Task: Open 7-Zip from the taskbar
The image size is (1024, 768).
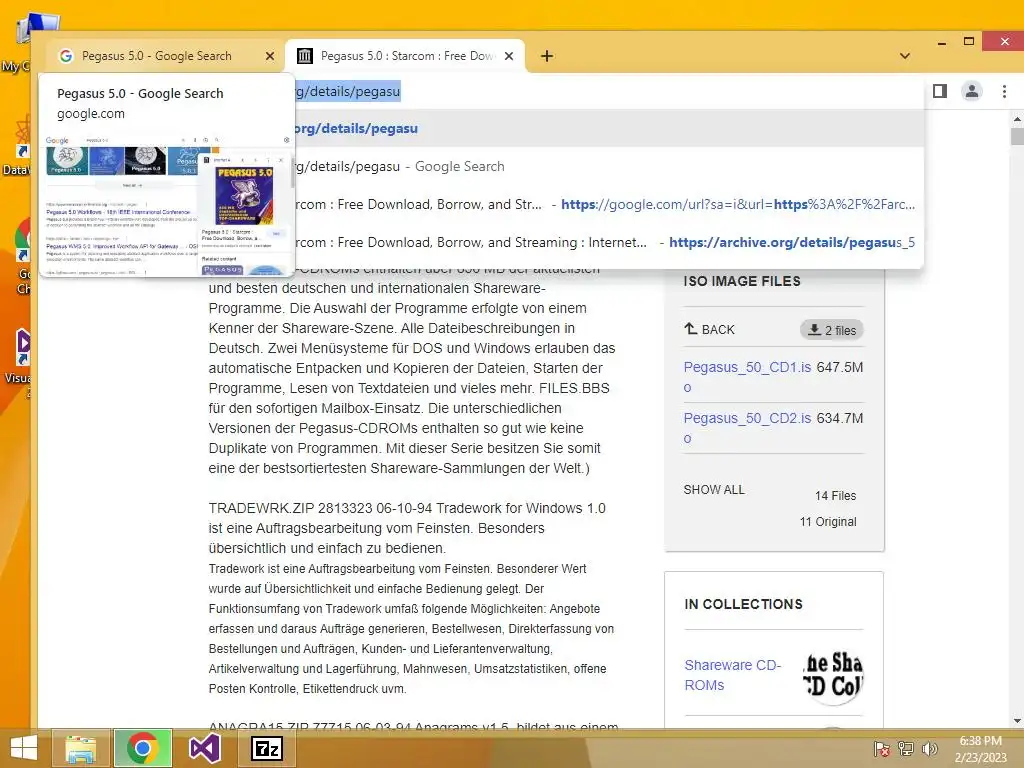Action: (266, 748)
